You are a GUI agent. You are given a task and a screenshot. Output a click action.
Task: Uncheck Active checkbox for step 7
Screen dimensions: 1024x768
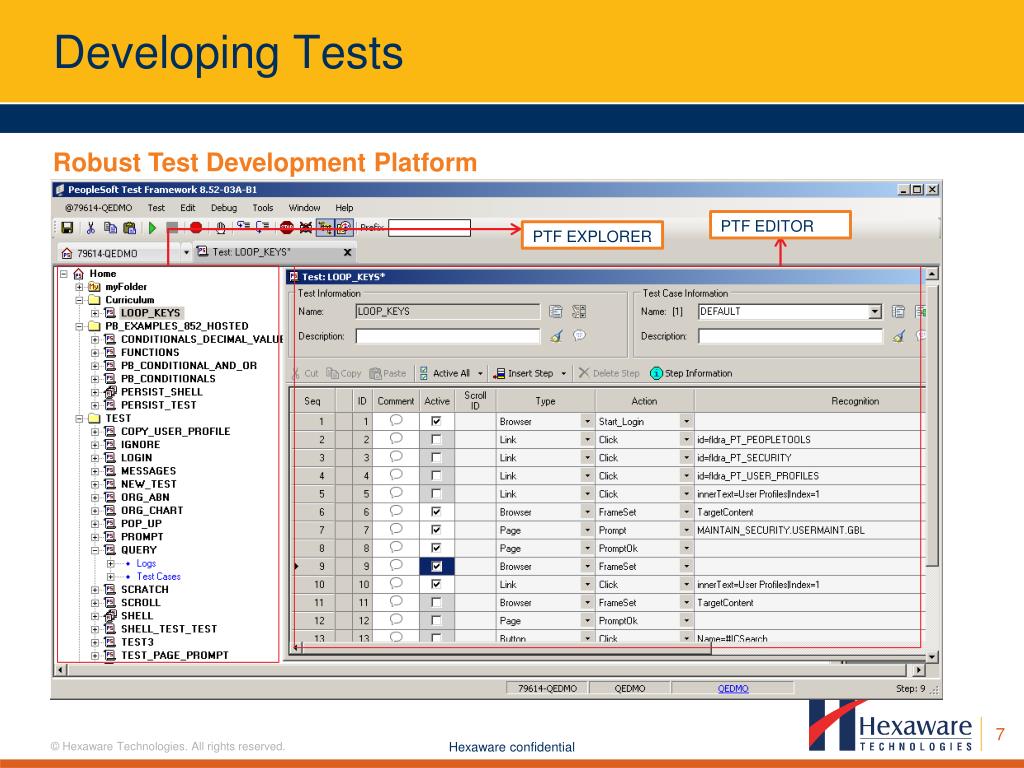point(436,530)
